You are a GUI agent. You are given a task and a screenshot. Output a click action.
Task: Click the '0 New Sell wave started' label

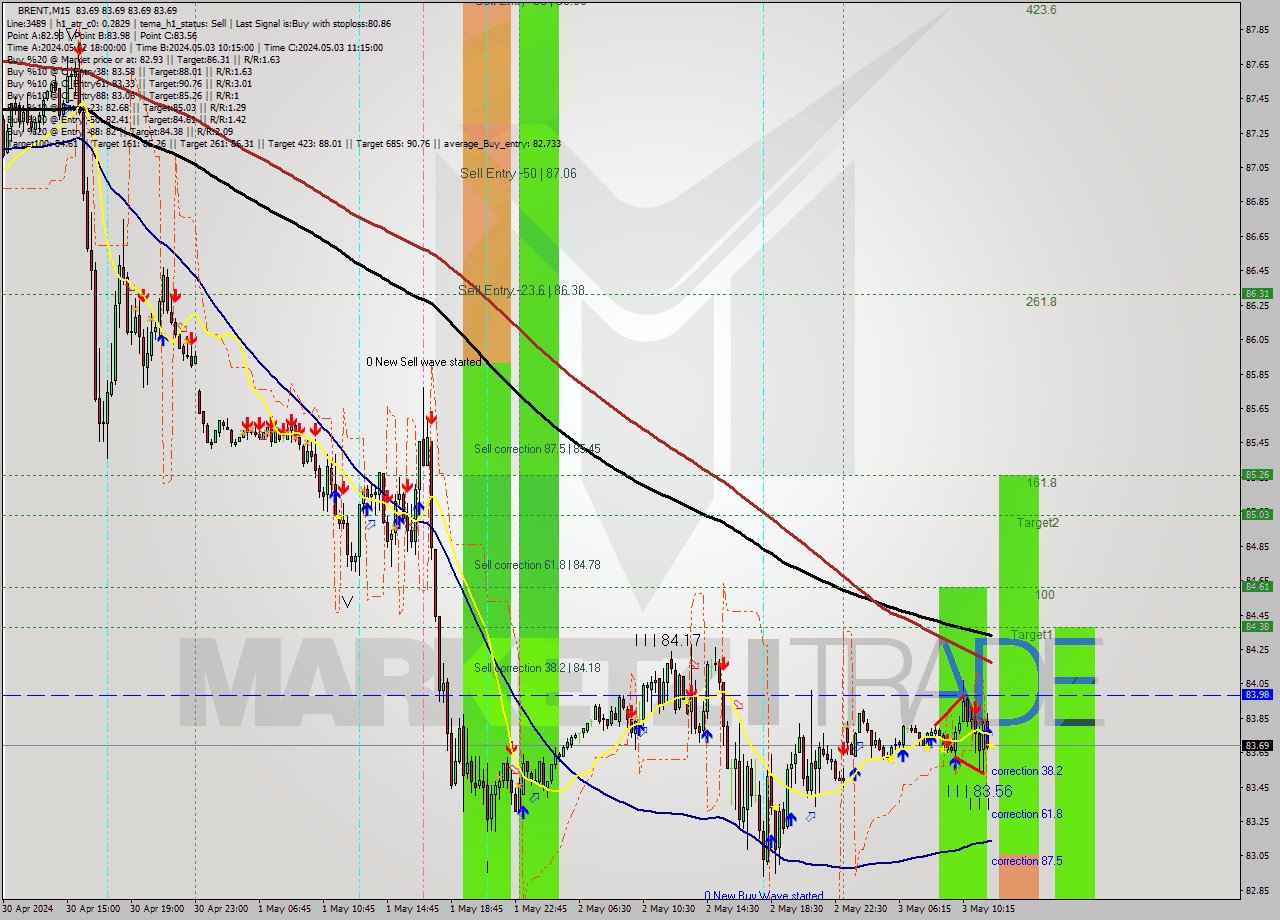point(423,362)
